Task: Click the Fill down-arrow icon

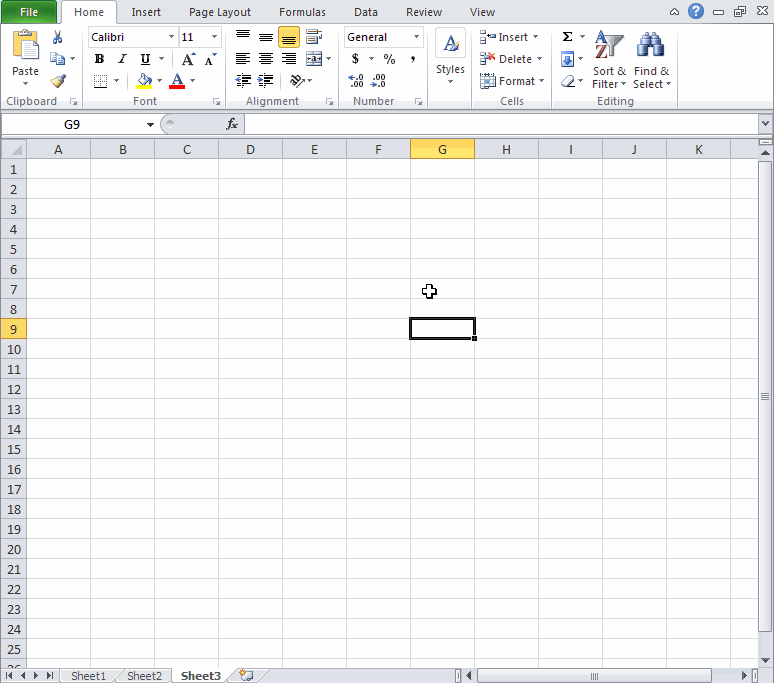Action: pos(568,59)
